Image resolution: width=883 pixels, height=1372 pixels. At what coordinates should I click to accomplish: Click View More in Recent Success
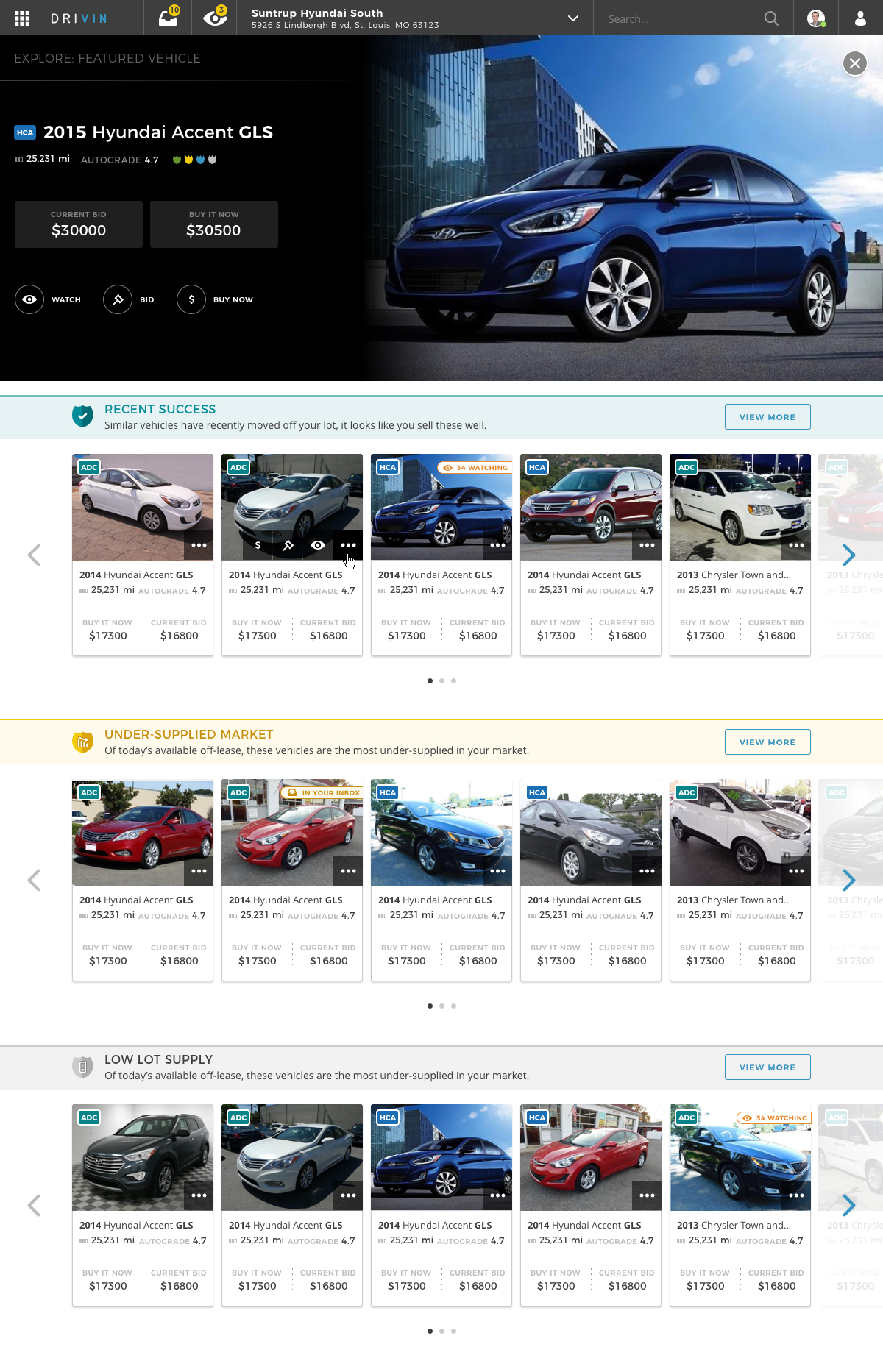click(767, 417)
